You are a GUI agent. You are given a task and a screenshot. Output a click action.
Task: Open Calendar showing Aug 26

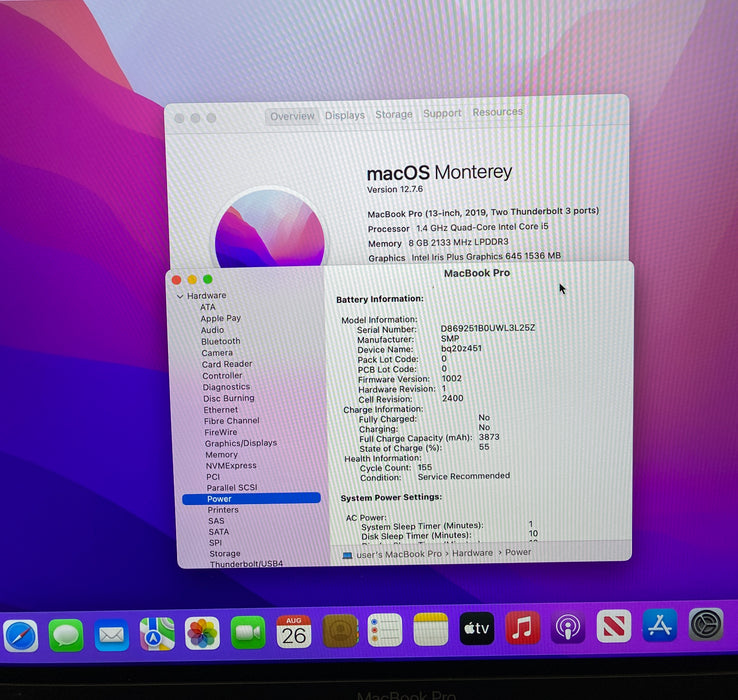(294, 632)
